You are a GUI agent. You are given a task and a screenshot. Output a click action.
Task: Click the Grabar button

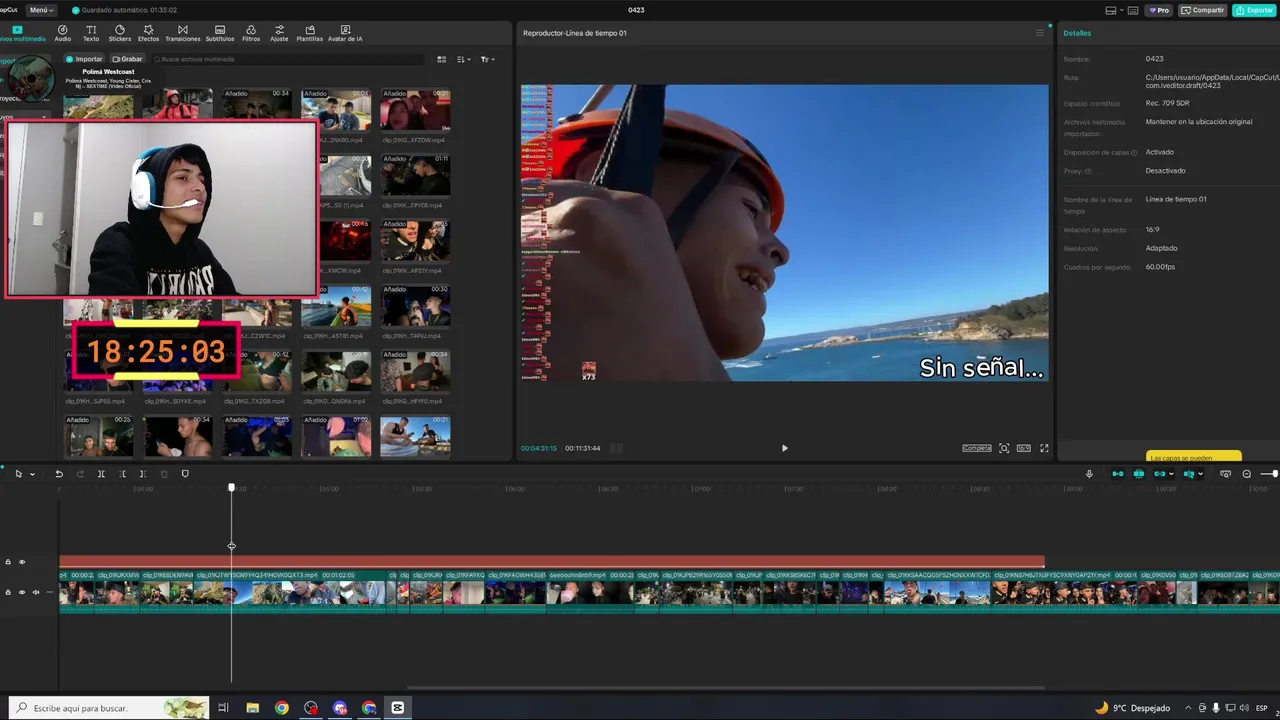tap(127, 59)
